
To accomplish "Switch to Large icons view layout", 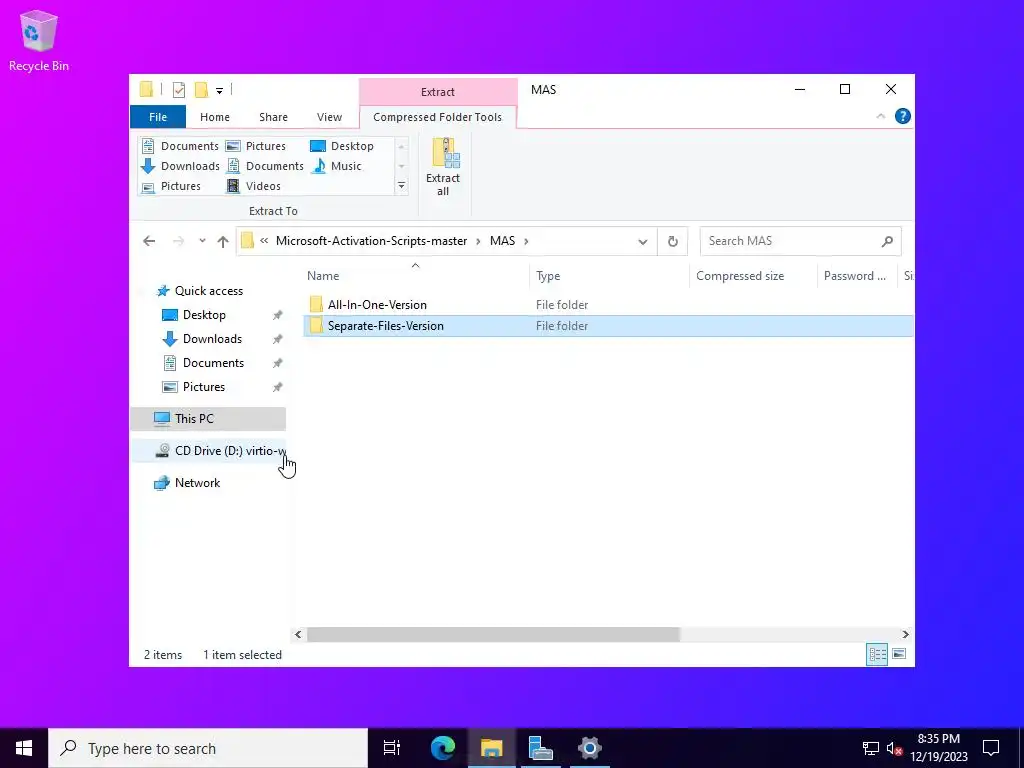I will click(x=899, y=654).
